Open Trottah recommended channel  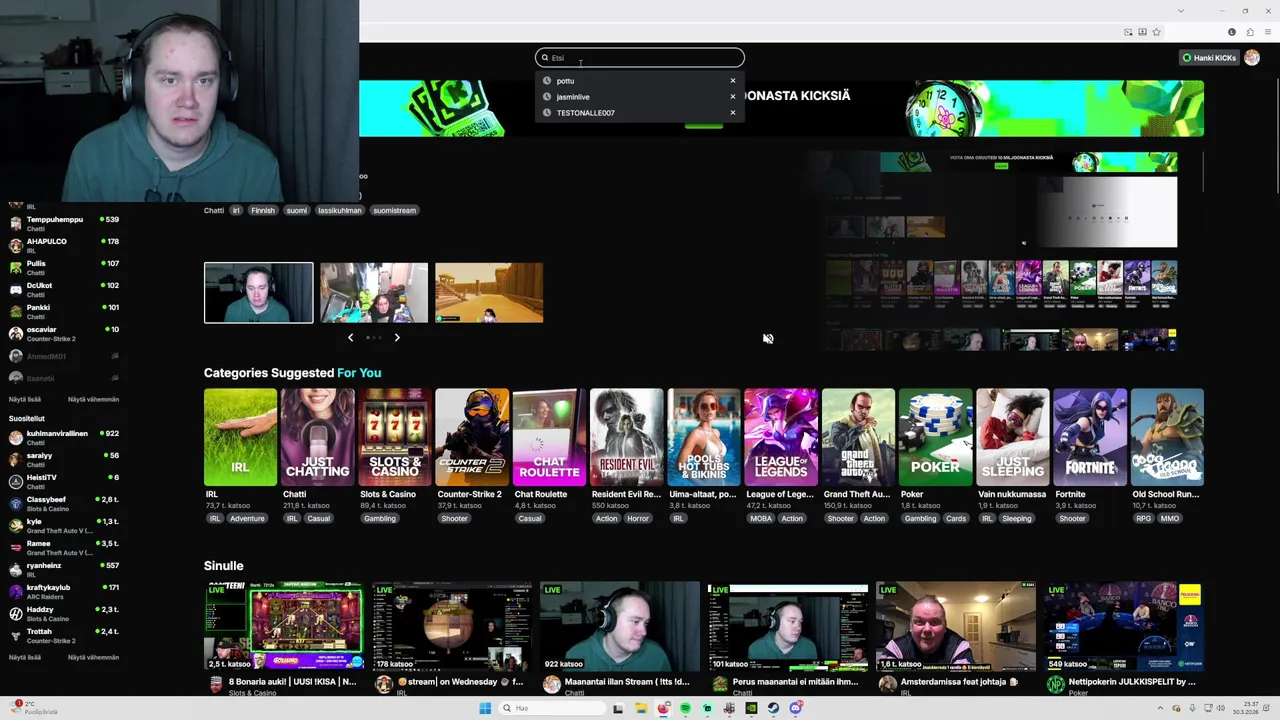(64, 635)
